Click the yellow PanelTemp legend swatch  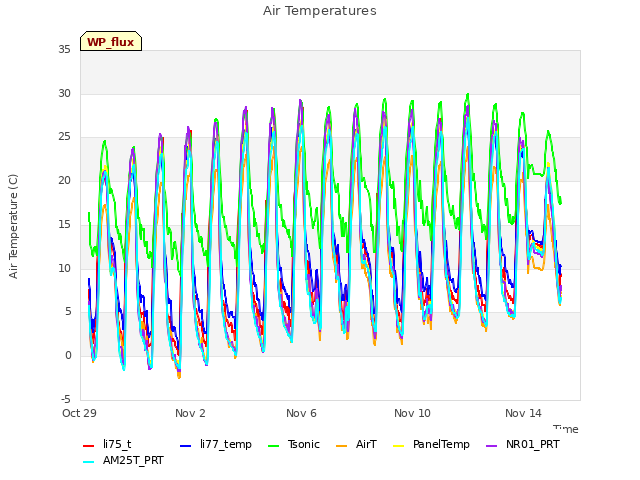[x=398, y=446]
